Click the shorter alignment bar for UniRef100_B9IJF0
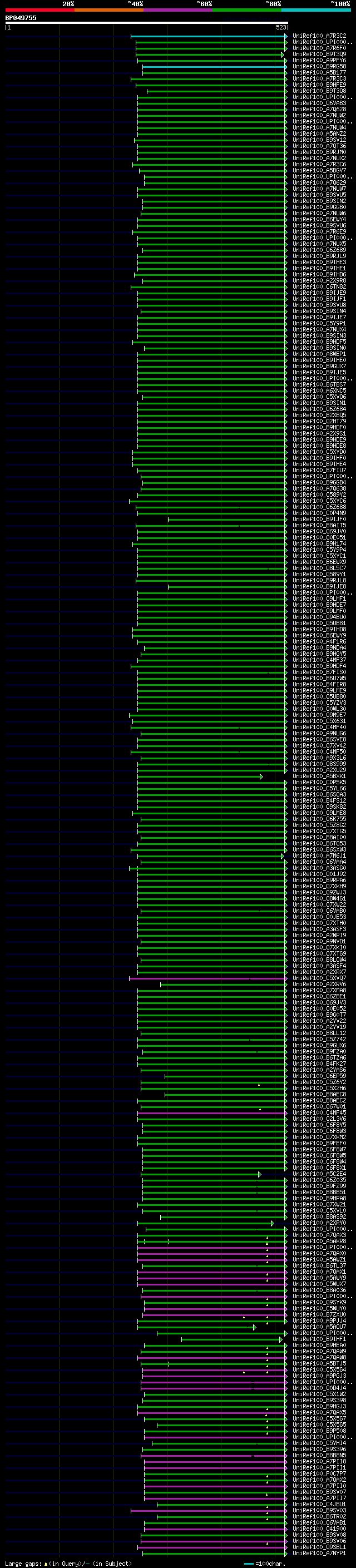 pyautogui.click(x=228, y=519)
